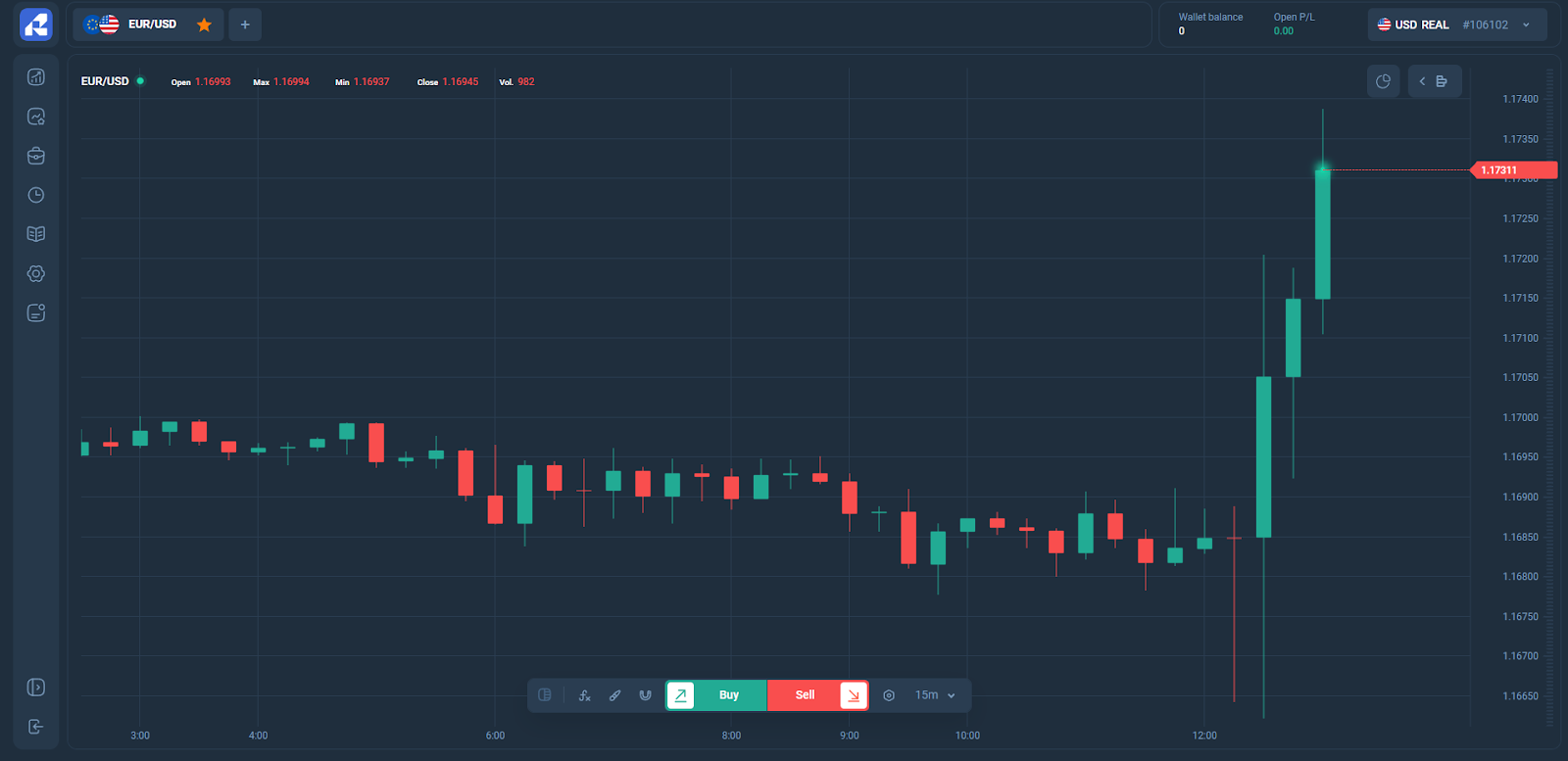Click the green Buy button
The image size is (1568, 761).
coord(728,695)
